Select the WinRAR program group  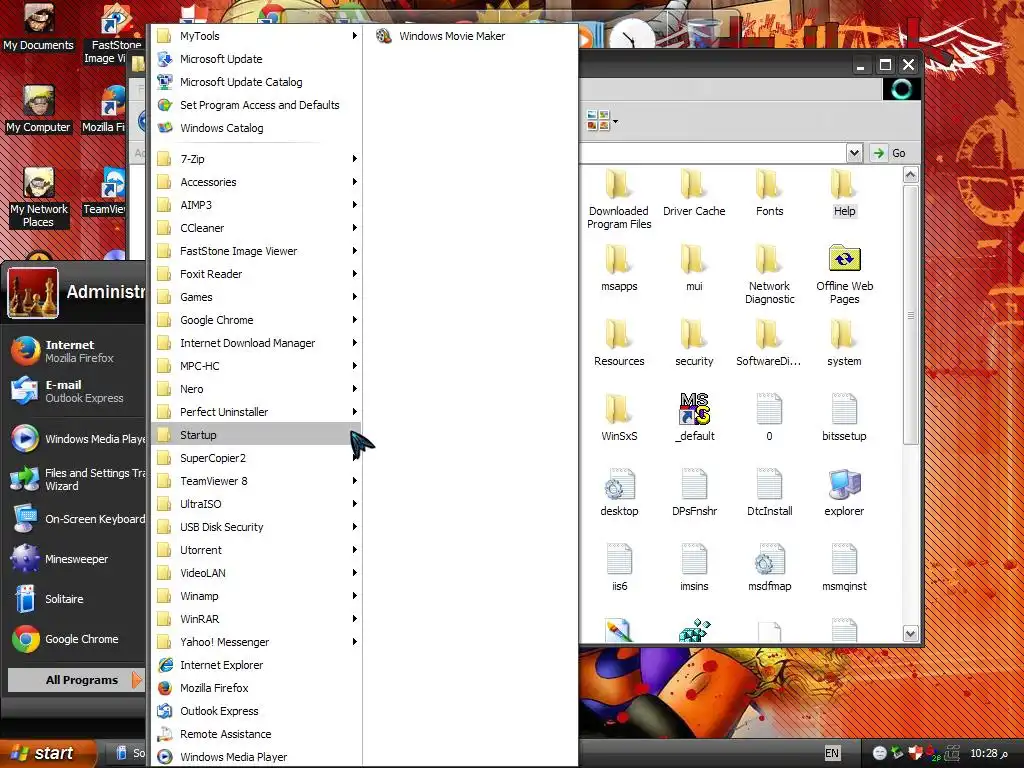(x=257, y=618)
